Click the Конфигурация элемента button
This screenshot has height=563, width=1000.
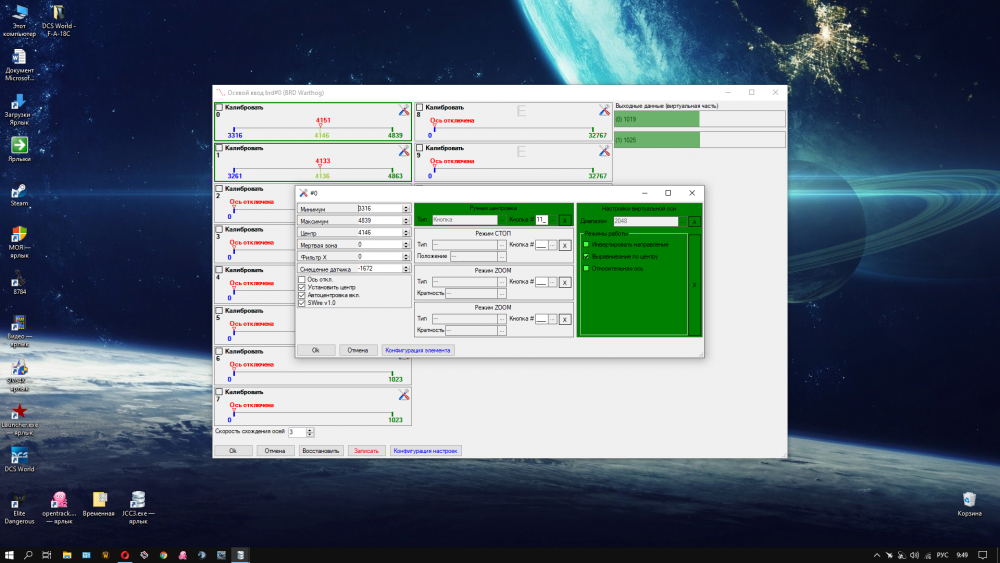(x=418, y=350)
